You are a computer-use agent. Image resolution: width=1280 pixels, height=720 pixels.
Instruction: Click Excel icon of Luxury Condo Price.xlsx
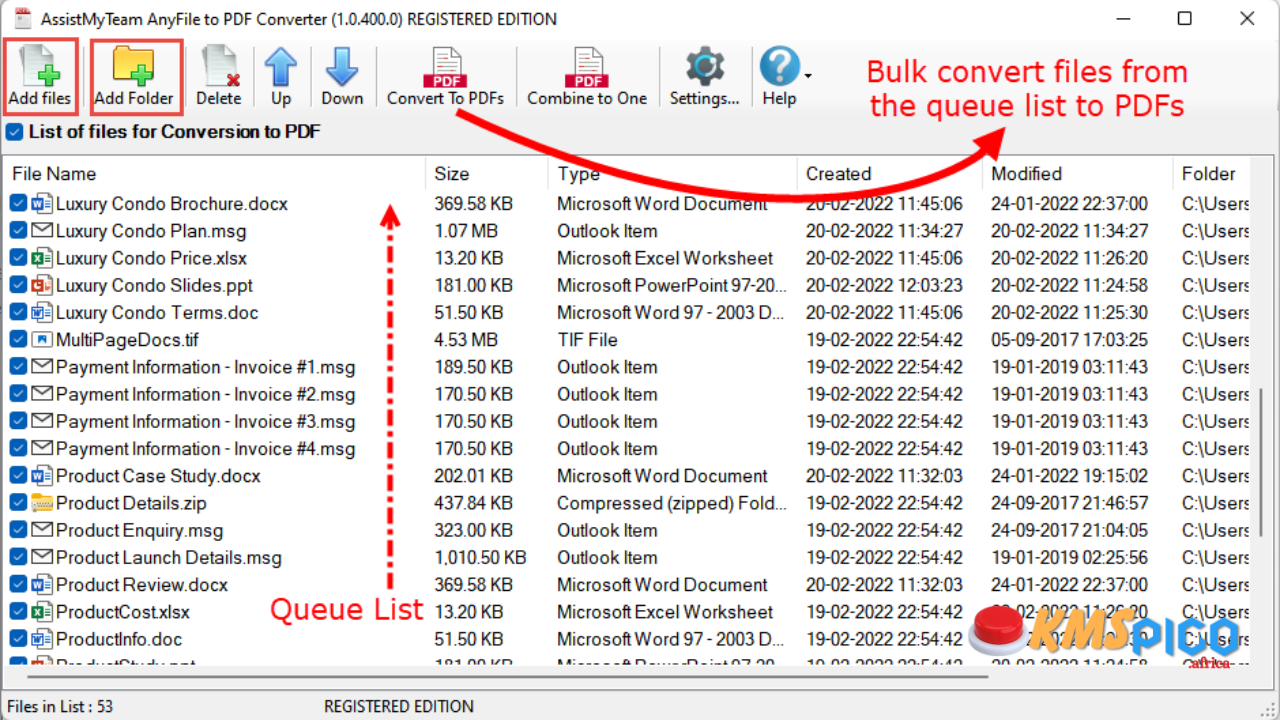42,258
